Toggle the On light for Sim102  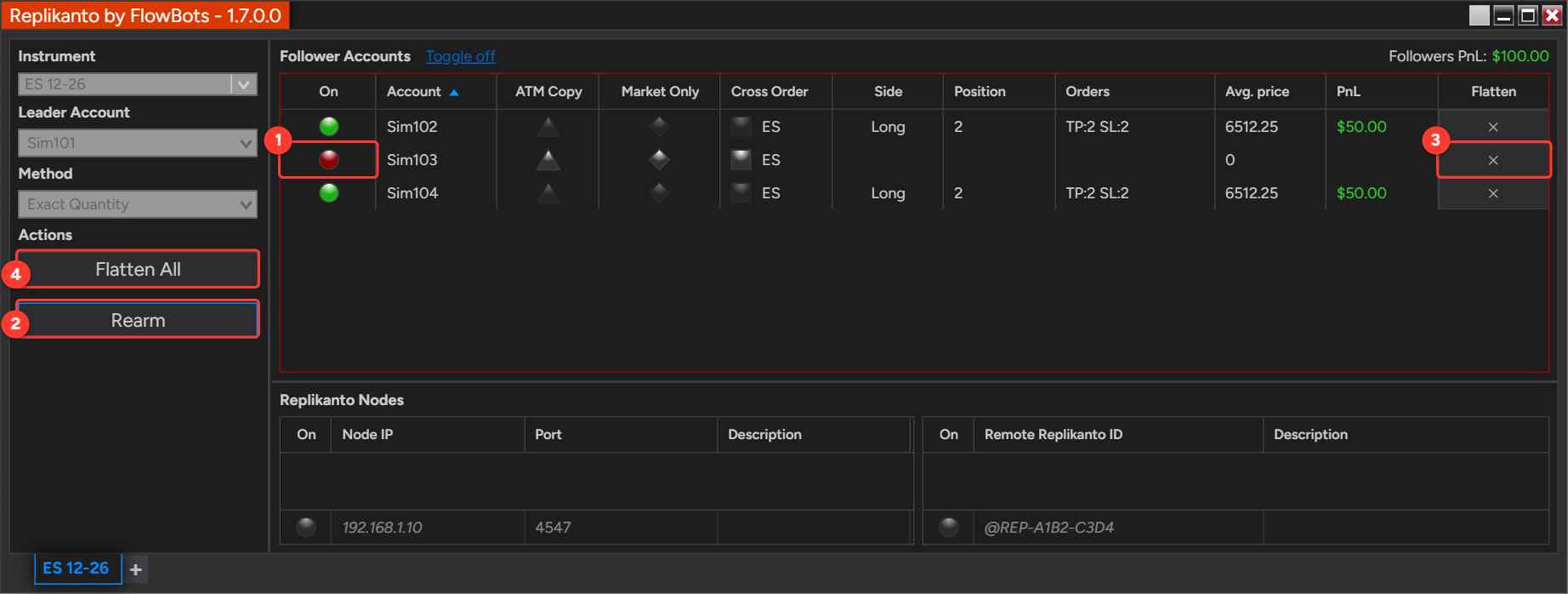tap(328, 127)
